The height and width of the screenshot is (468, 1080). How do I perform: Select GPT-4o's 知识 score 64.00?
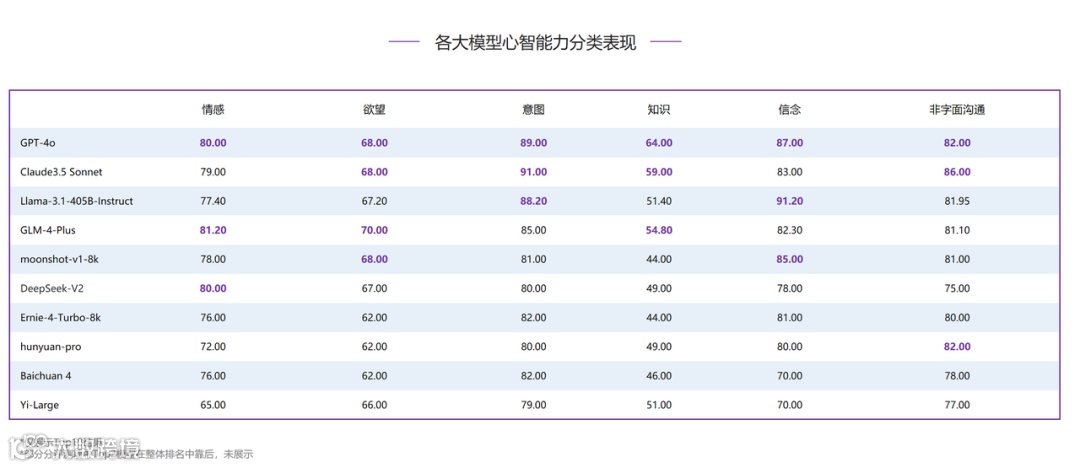(x=658, y=143)
